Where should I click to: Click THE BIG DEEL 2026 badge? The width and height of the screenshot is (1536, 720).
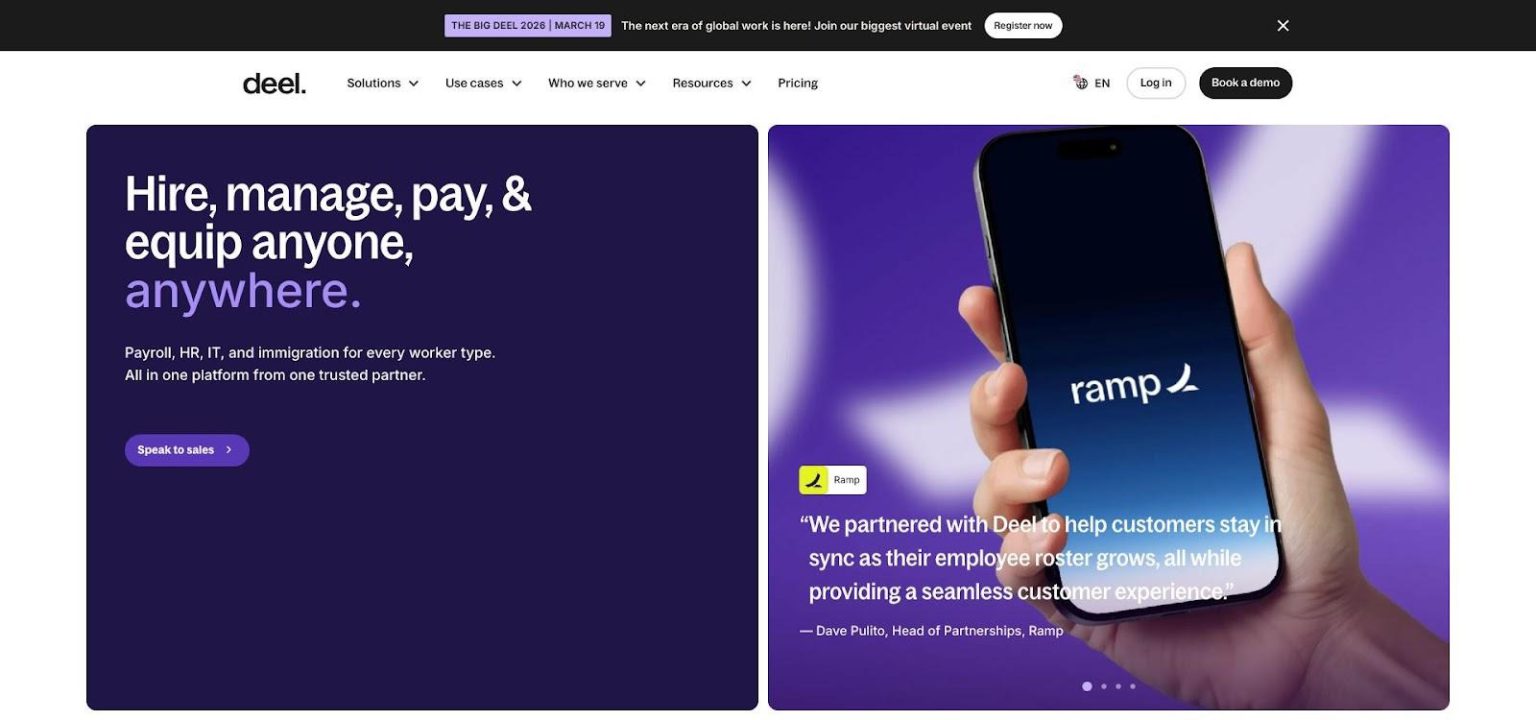528,26
